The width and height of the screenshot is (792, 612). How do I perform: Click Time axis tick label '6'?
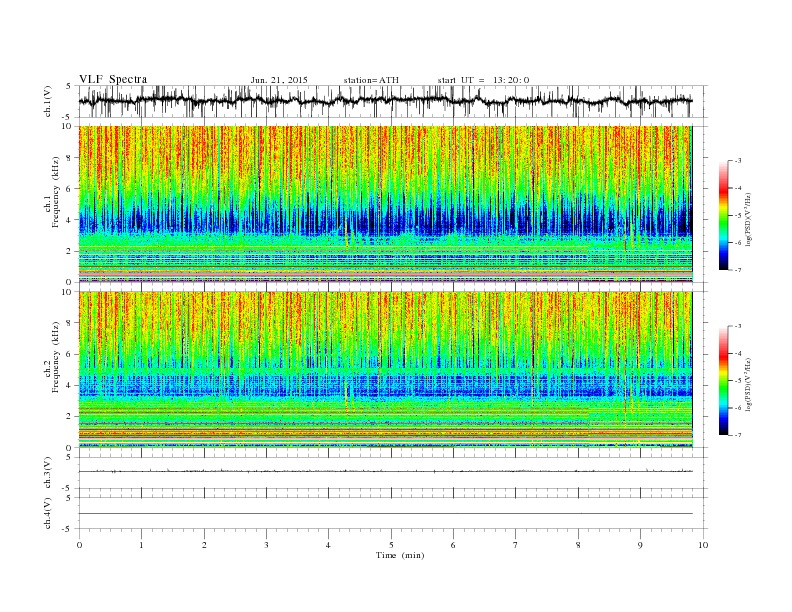453,545
